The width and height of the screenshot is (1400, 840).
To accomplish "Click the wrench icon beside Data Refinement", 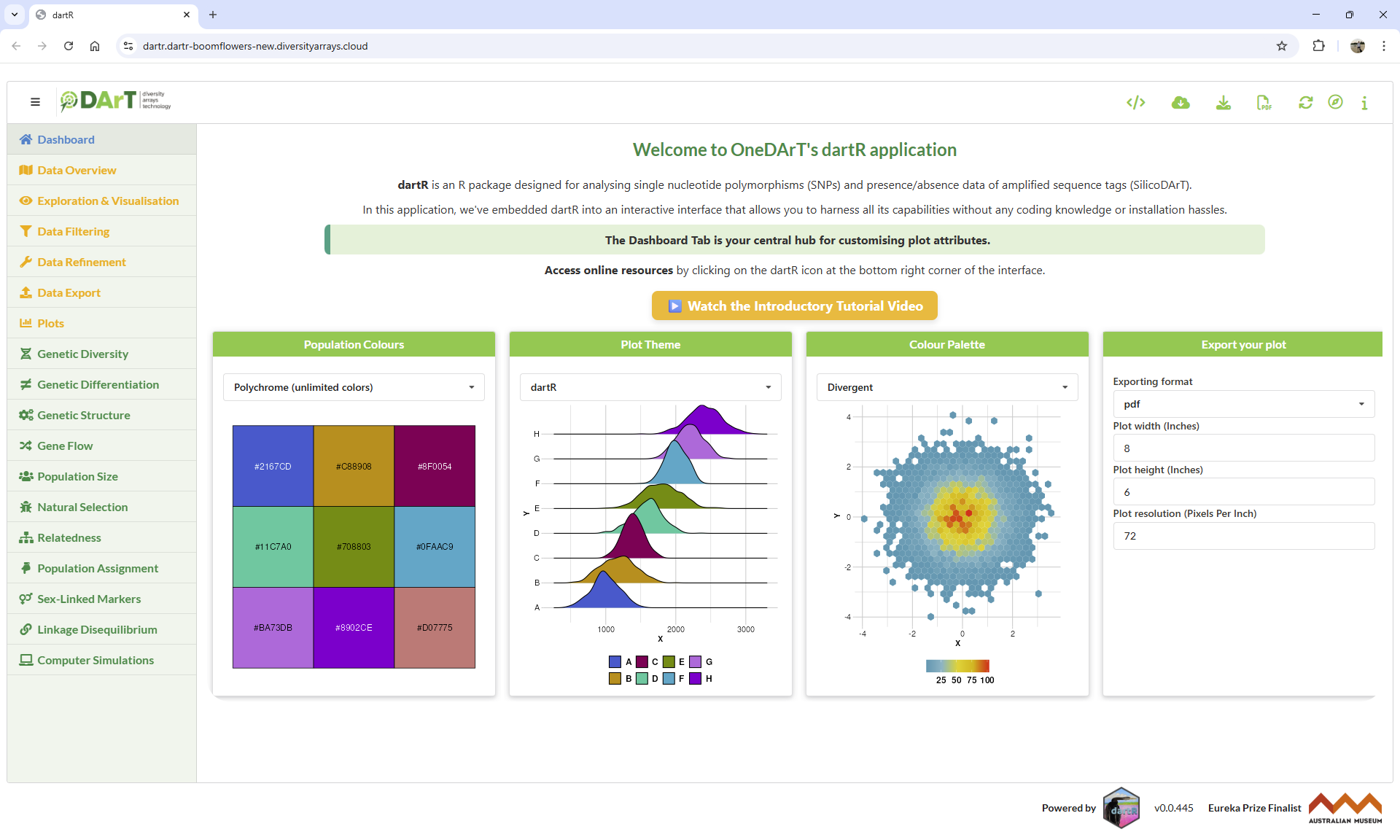I will point(26,262).
